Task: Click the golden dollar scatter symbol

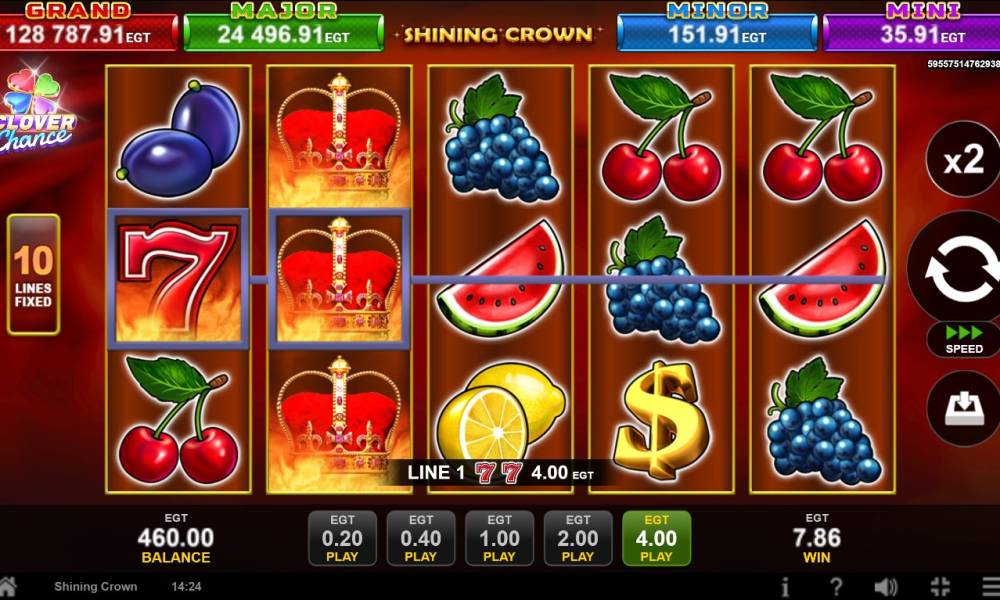Action: click(x=661, y=420)
